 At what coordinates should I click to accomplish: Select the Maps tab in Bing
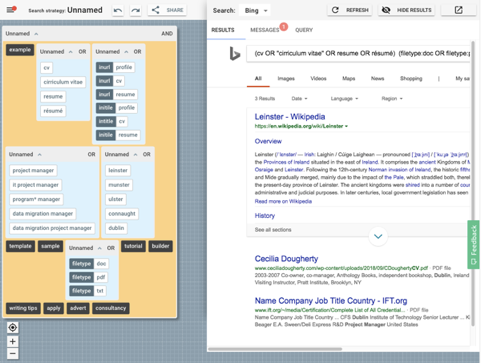(x=348, y=79)
